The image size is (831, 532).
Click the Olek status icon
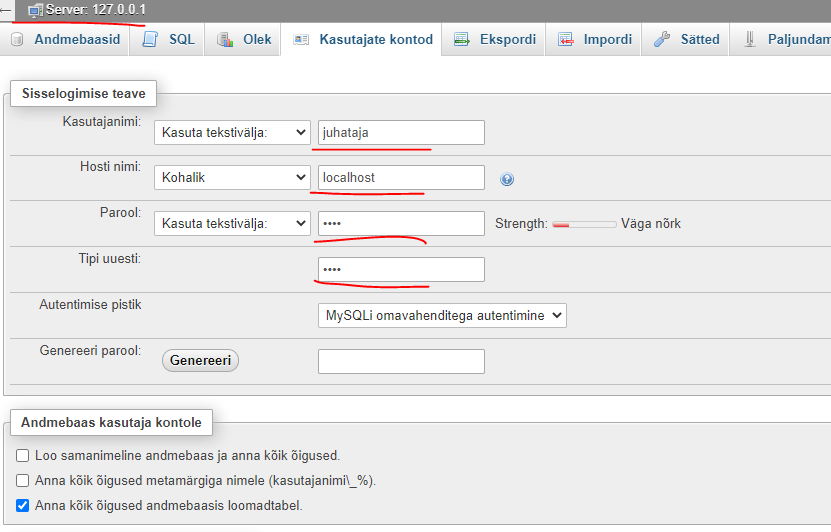click(226, 40)
